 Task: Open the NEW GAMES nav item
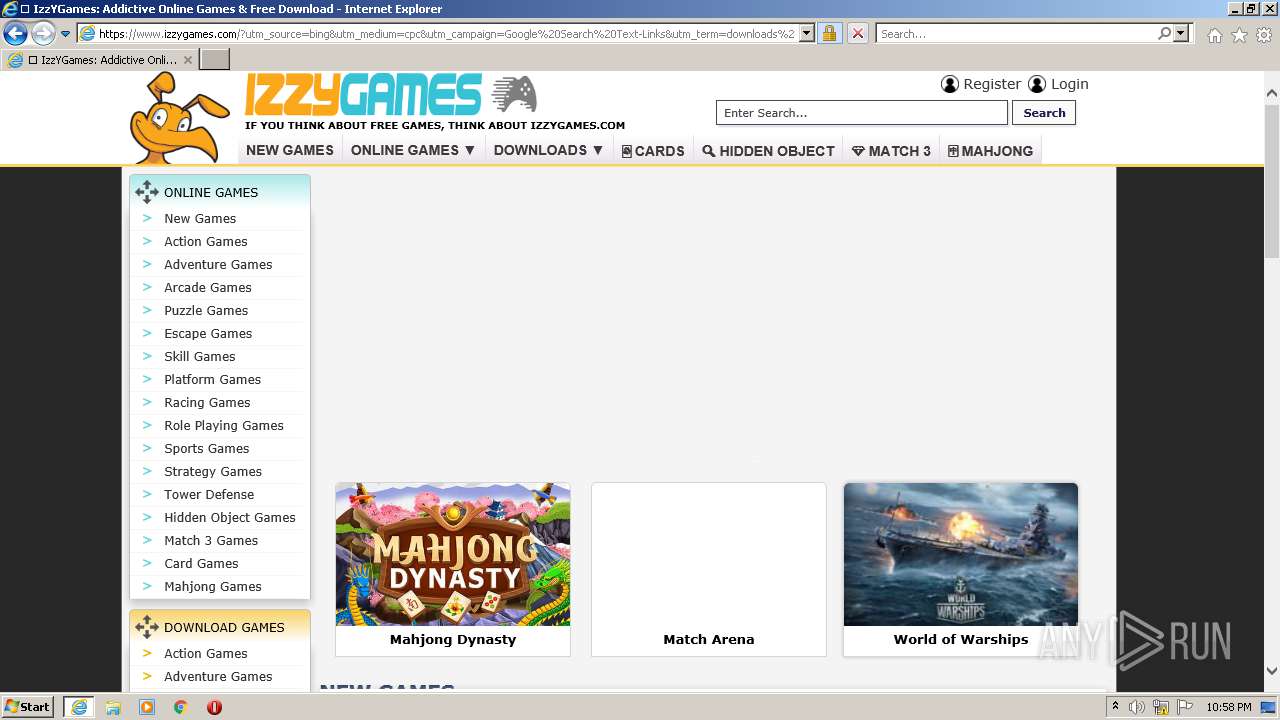point(290,150)
